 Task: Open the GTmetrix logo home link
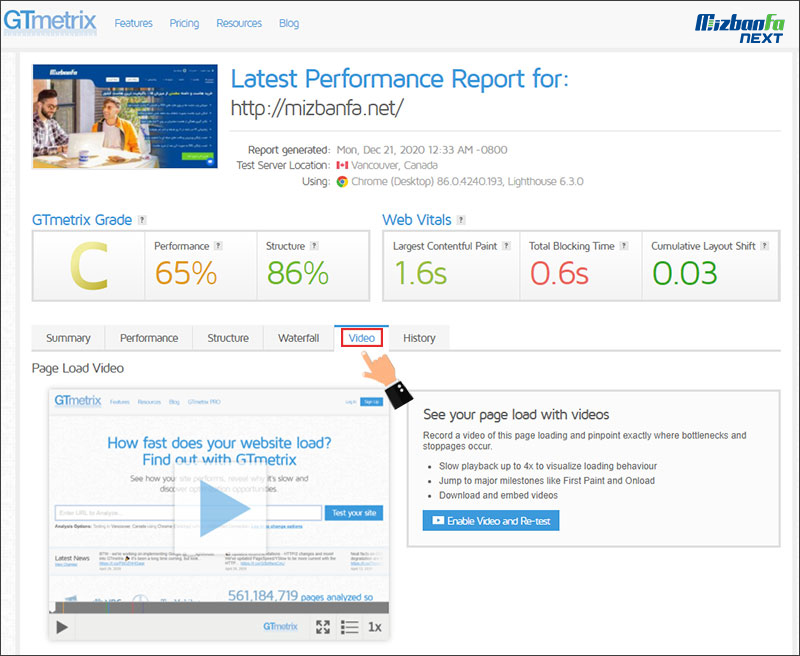[49, 21]
